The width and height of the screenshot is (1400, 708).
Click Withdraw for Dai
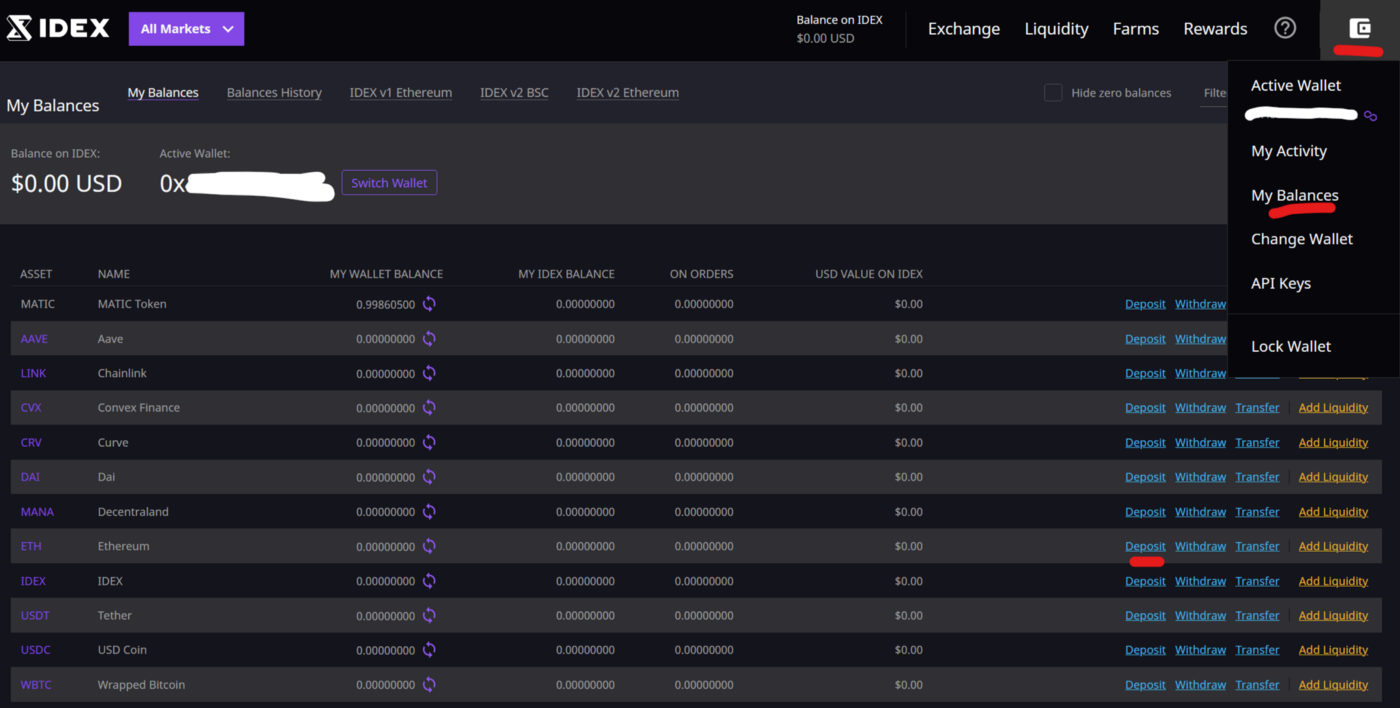1200,477
